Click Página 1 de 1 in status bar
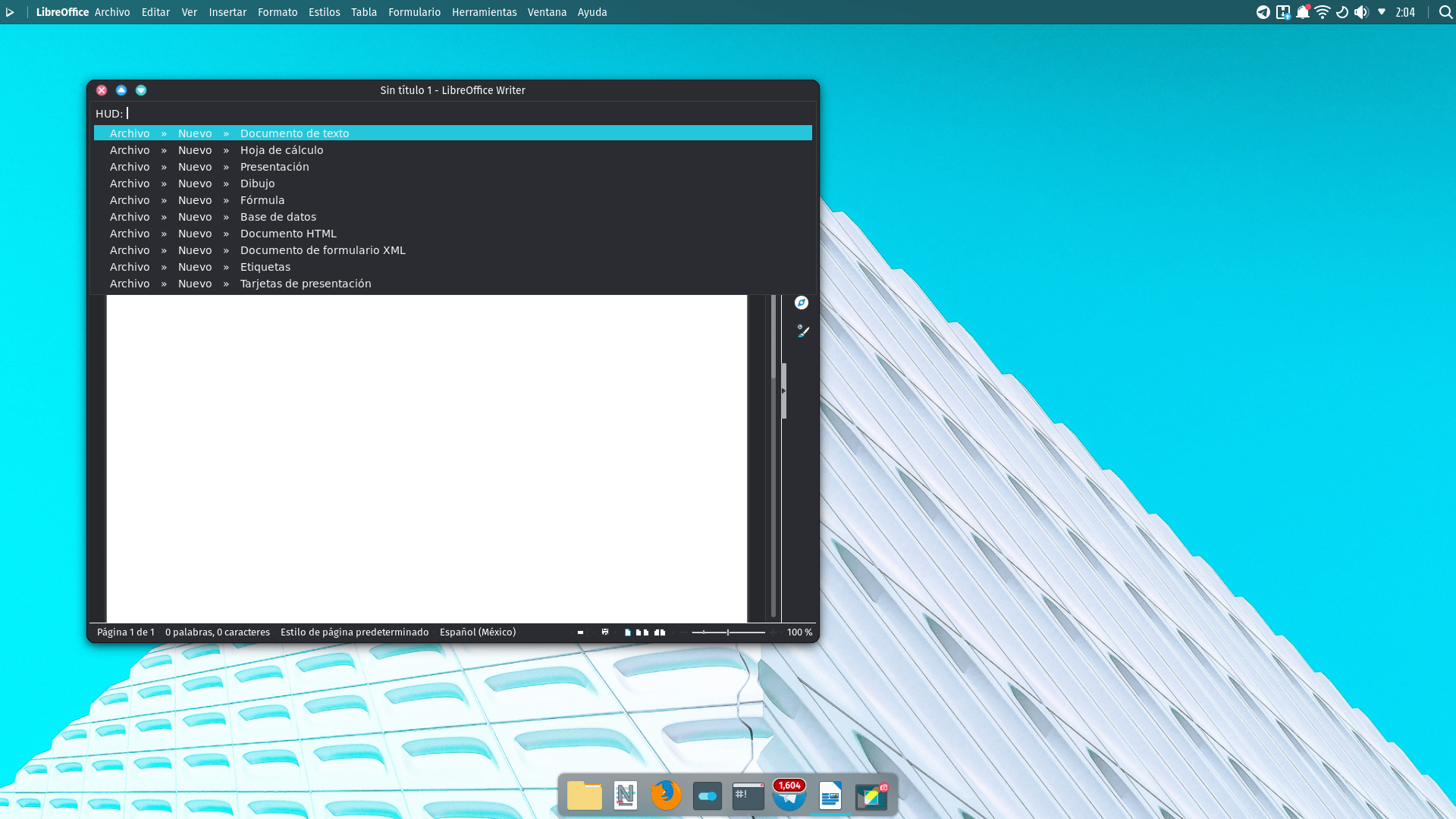This screenshot has height=819, width=1456. [x=126, y=632]
